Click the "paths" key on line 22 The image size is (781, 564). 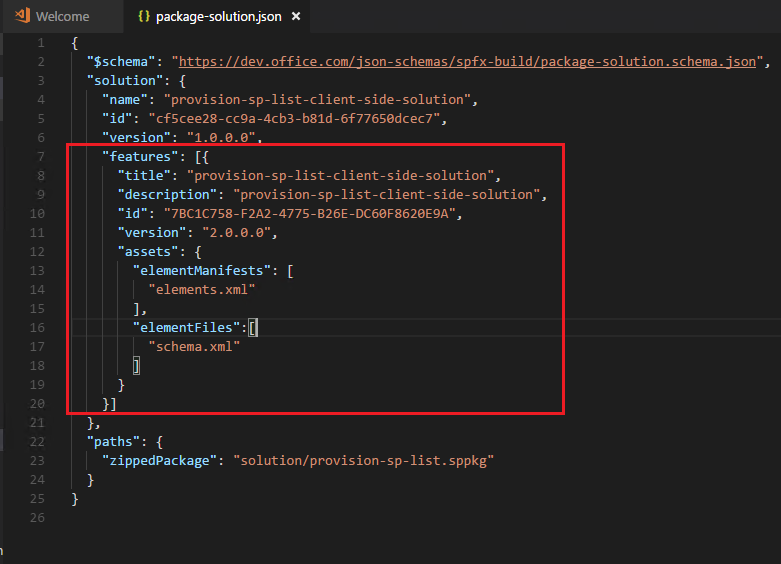[x=113, y=441]
